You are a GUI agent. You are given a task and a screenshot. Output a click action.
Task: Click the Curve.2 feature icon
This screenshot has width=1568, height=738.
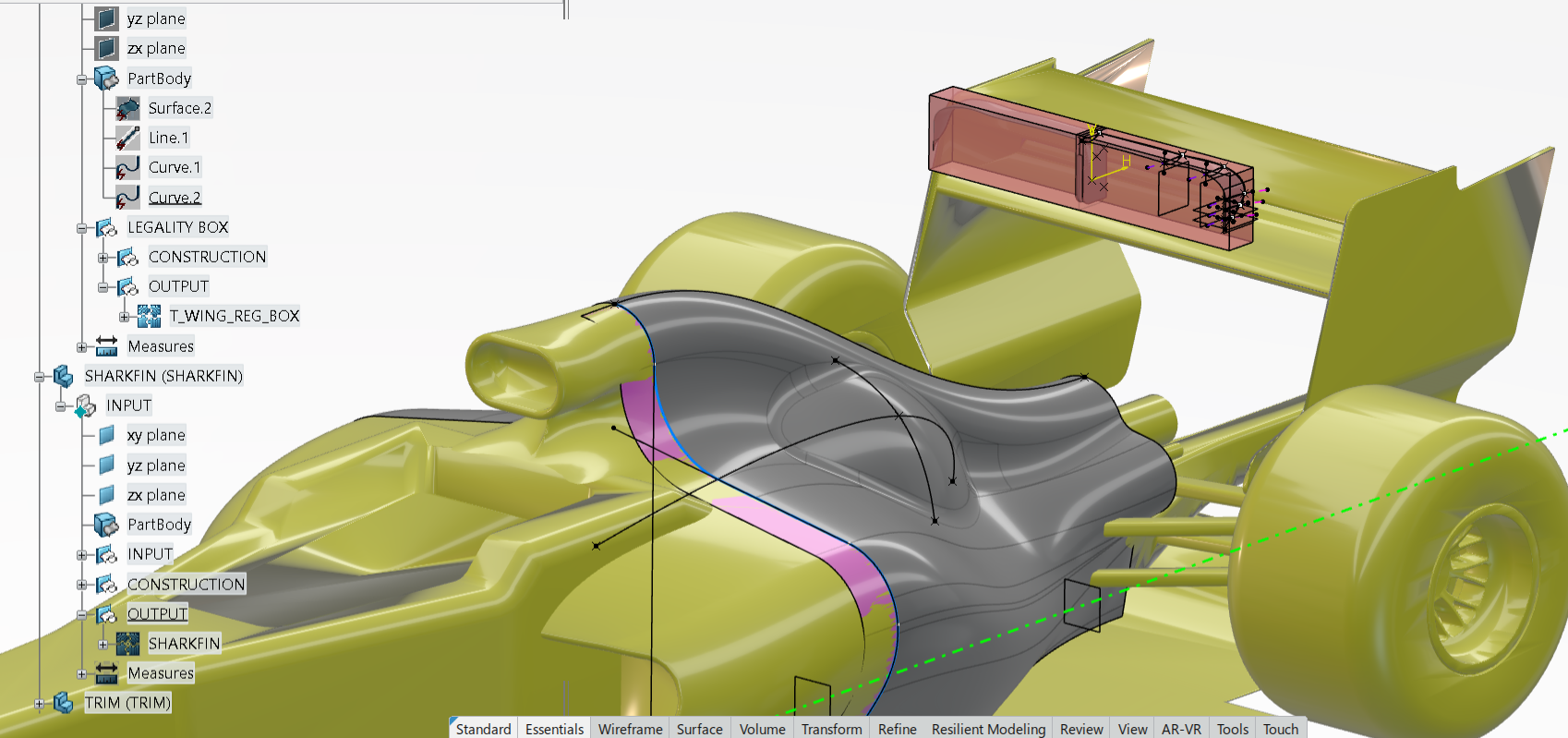[x=127, y=197]
